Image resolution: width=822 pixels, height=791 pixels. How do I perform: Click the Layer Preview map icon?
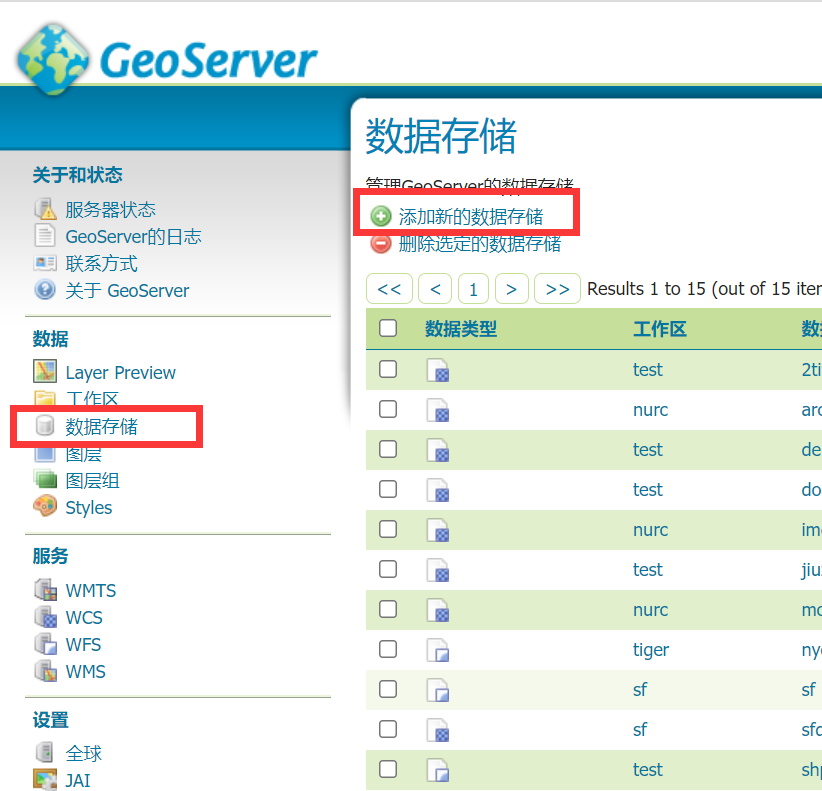[x=45, y=372]
